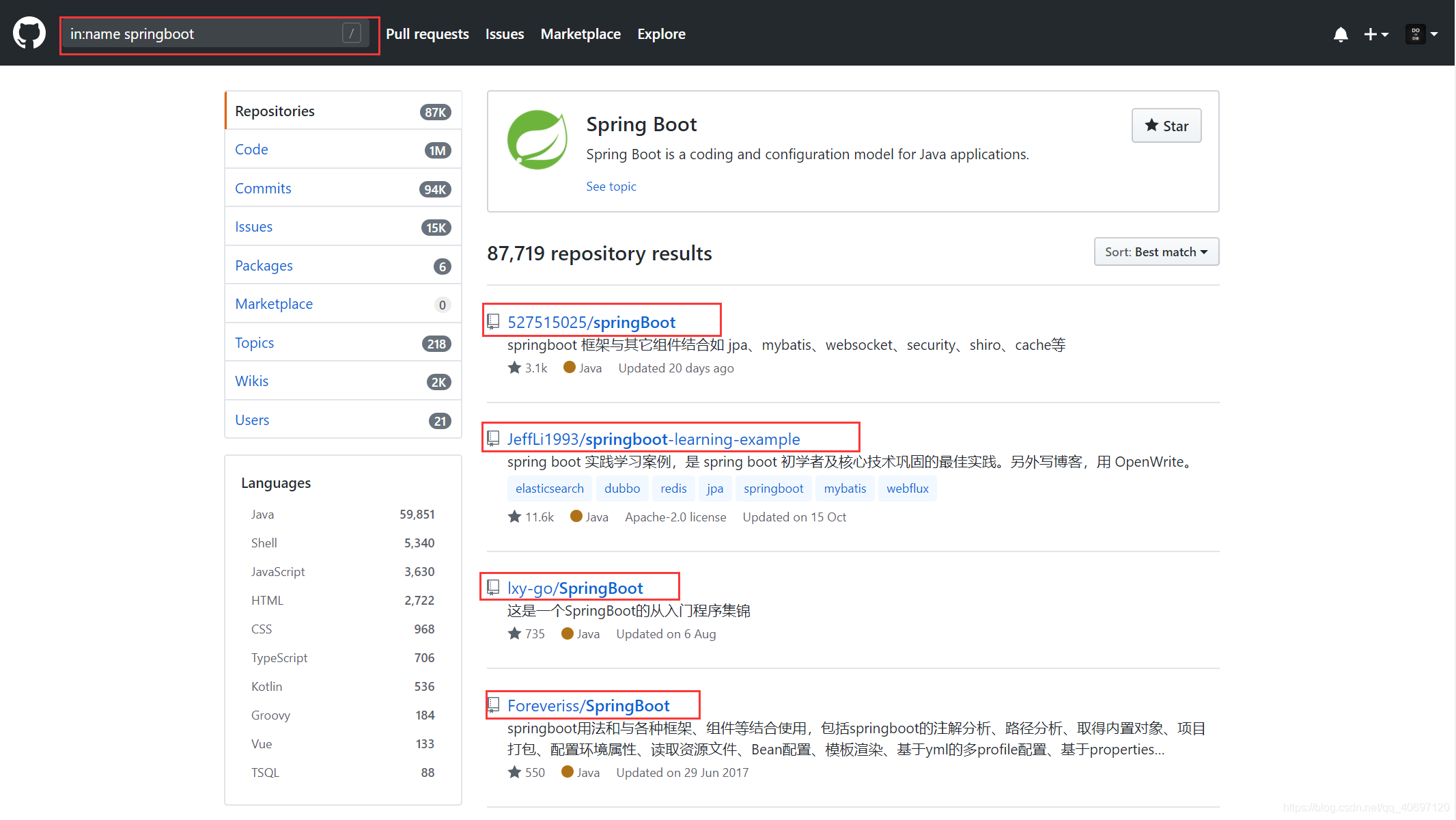This screenshot has height=820, width=1456.
Task: Select the Wikis filter
Action: [x=344, y=381]
